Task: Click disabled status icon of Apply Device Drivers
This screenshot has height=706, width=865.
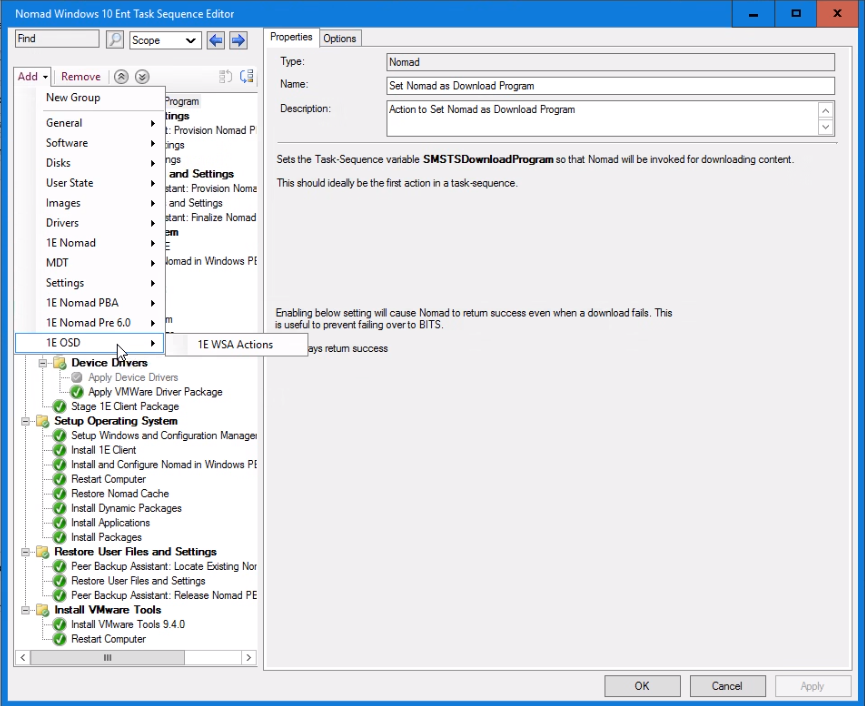Action: pos(77,377)
